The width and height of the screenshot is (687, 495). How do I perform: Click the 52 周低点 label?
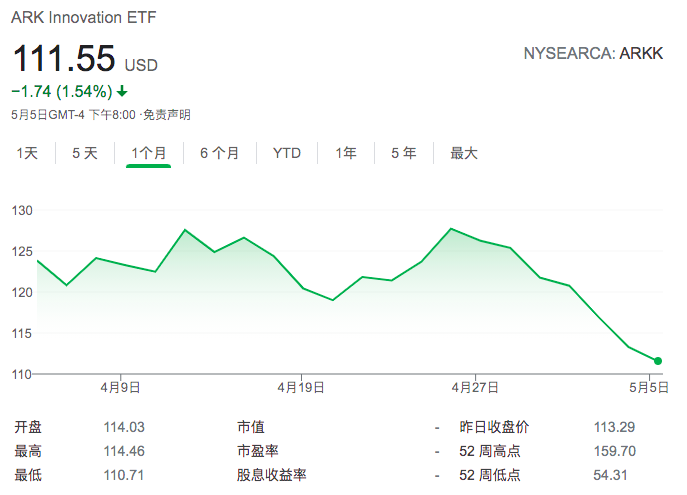pos(490,475)
